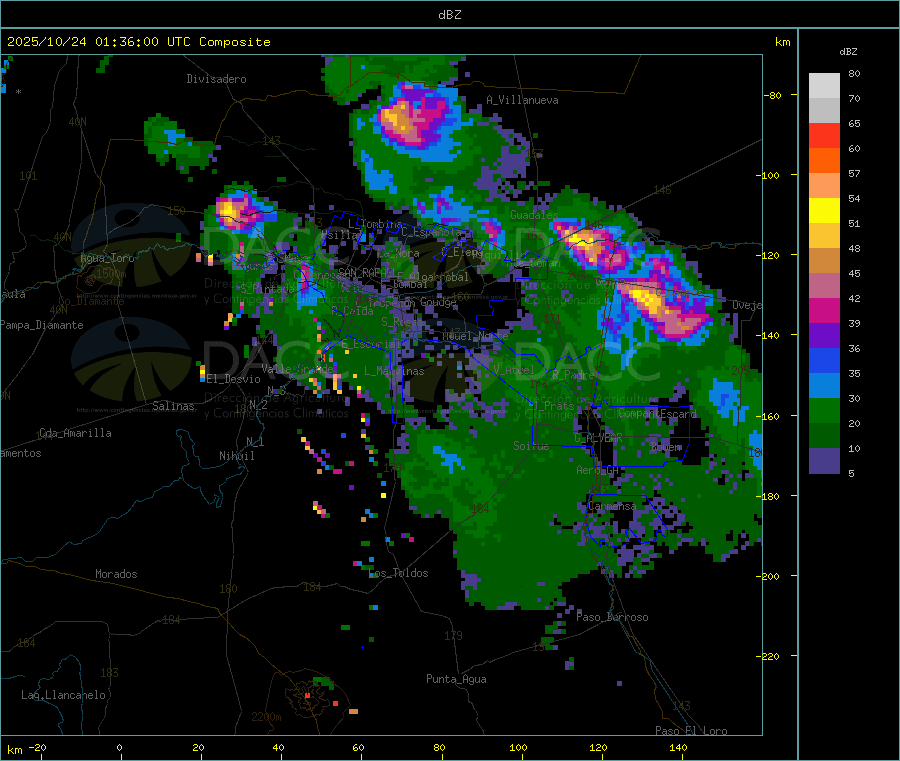
Task: Click the bright green 20-30 dBZ legend swatch
Action: point(824,410)
